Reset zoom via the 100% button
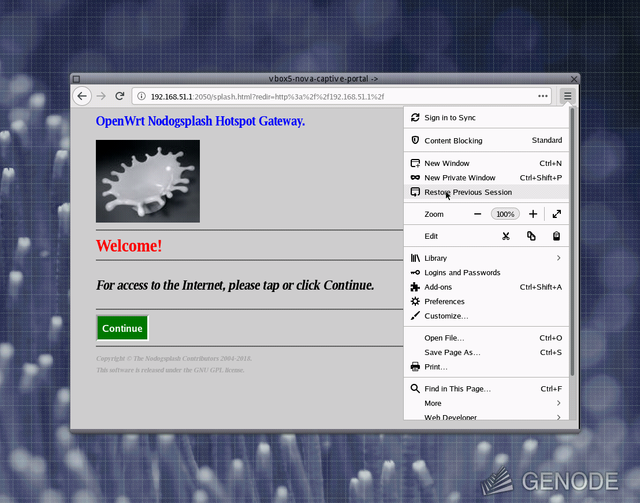Image resolution: width=640 pixels, height=503 pixels. click(x=505, y=214)
